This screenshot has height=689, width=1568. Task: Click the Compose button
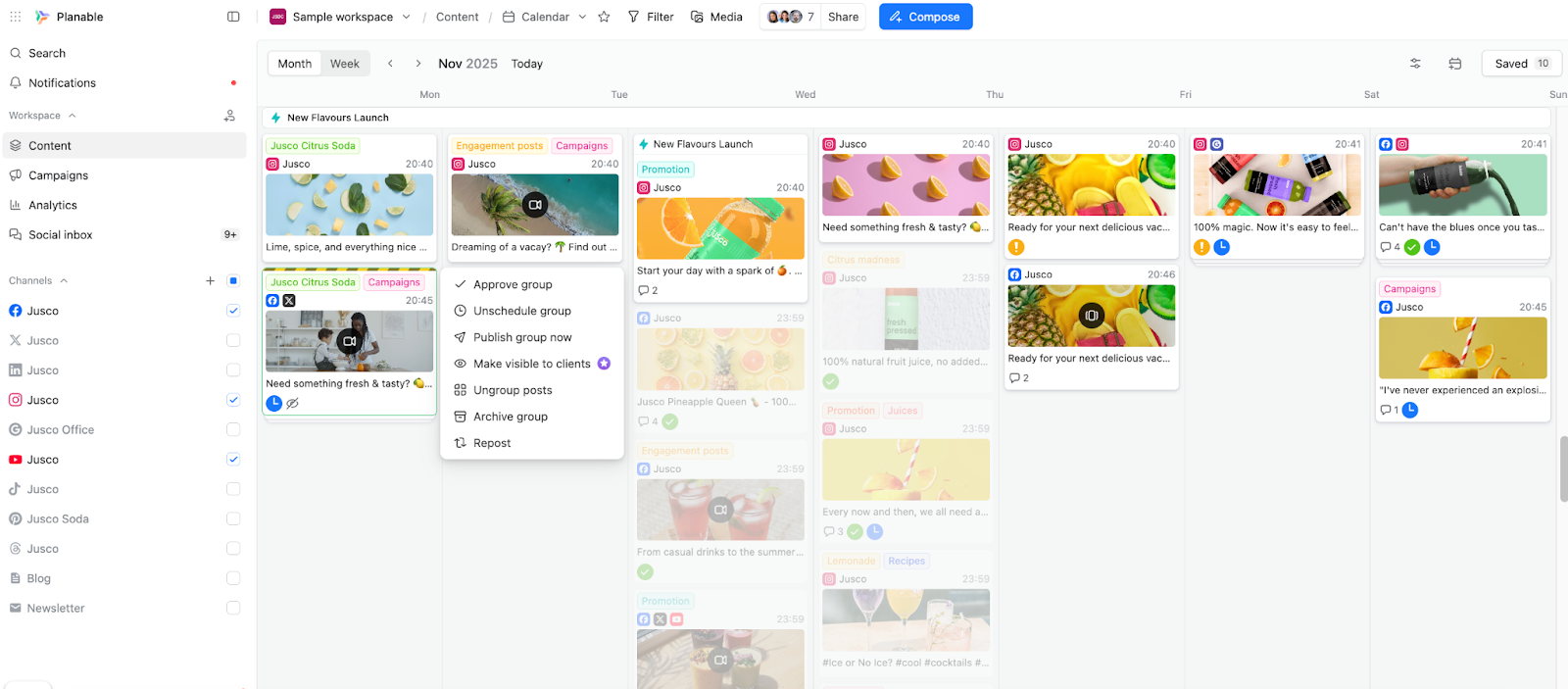click(x=925, y=17)
